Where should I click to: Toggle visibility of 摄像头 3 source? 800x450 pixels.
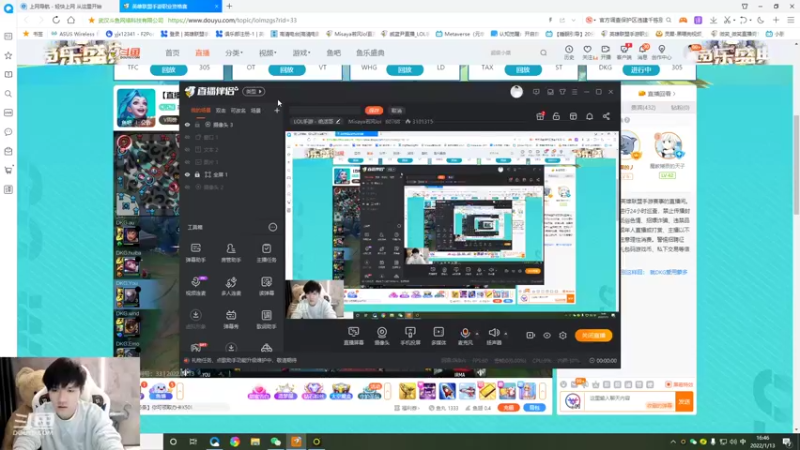pos(187,124)
